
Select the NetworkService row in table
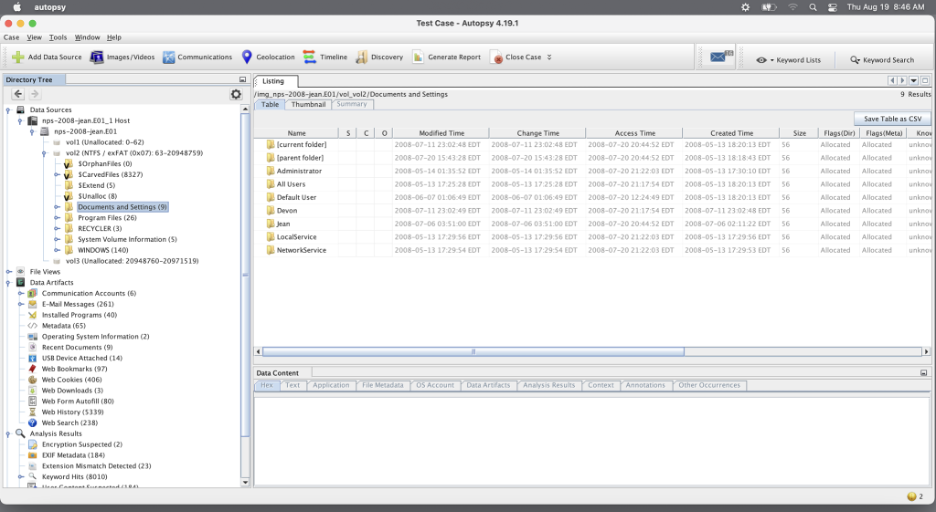(x=593, y=250)
